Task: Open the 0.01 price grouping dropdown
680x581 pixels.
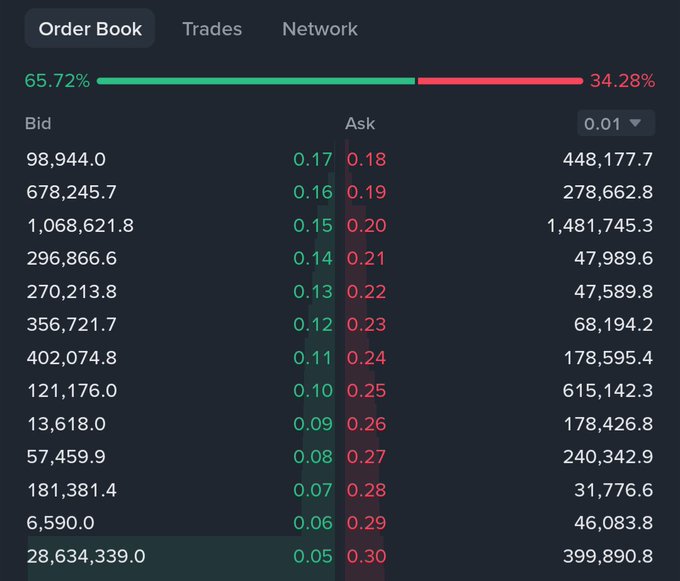Action: [x=616, y=124]
